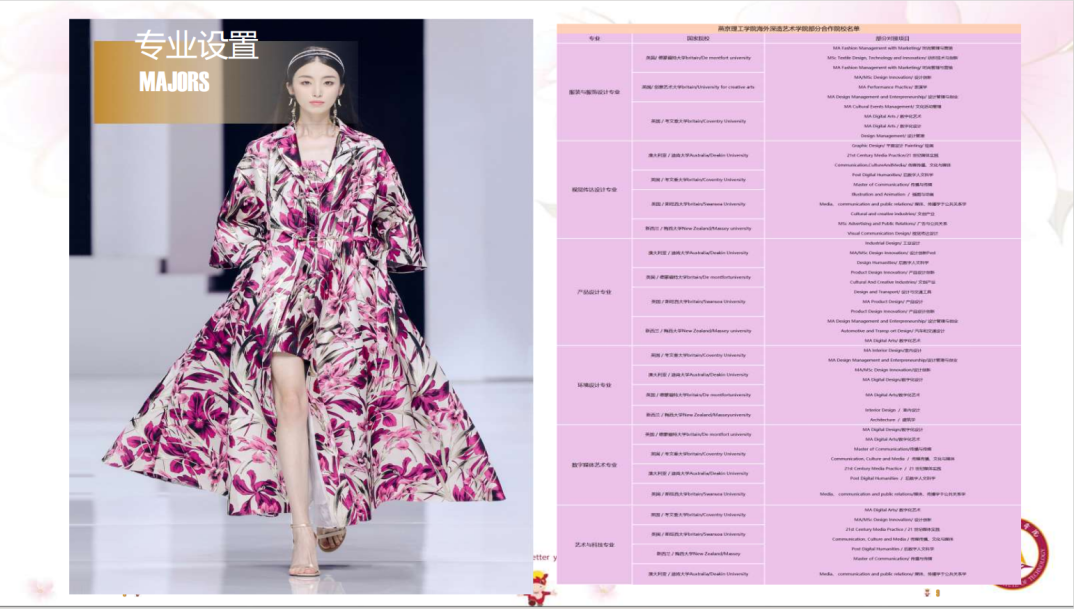
Task: Click the MAJORS heading text
Action: click(x=174, y=82)
